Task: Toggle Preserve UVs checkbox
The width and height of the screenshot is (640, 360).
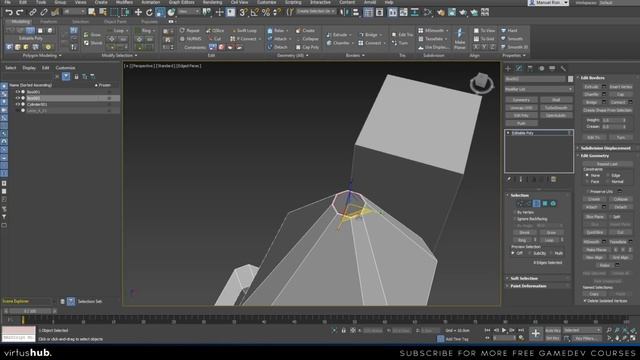Action: tap(588, 191)
